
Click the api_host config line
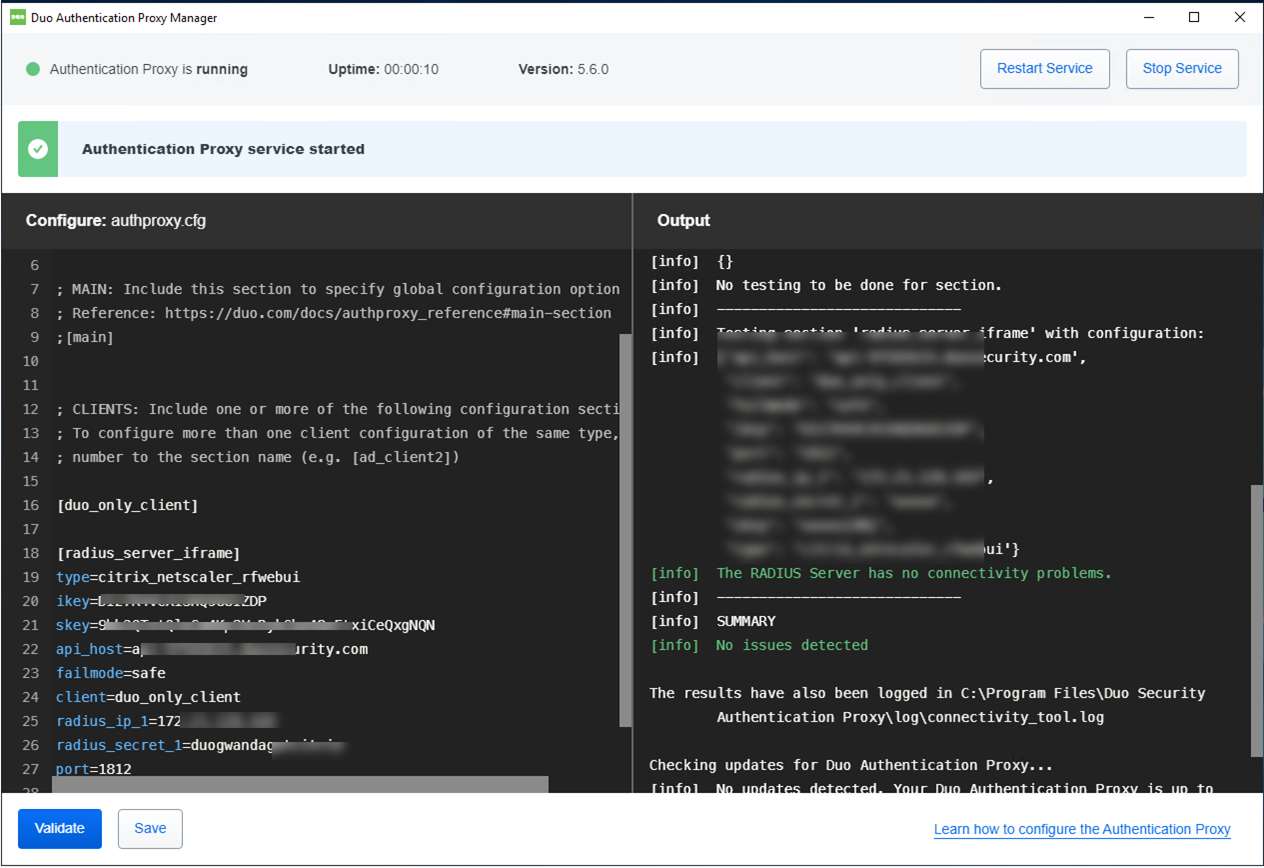[x=212, y=649]
